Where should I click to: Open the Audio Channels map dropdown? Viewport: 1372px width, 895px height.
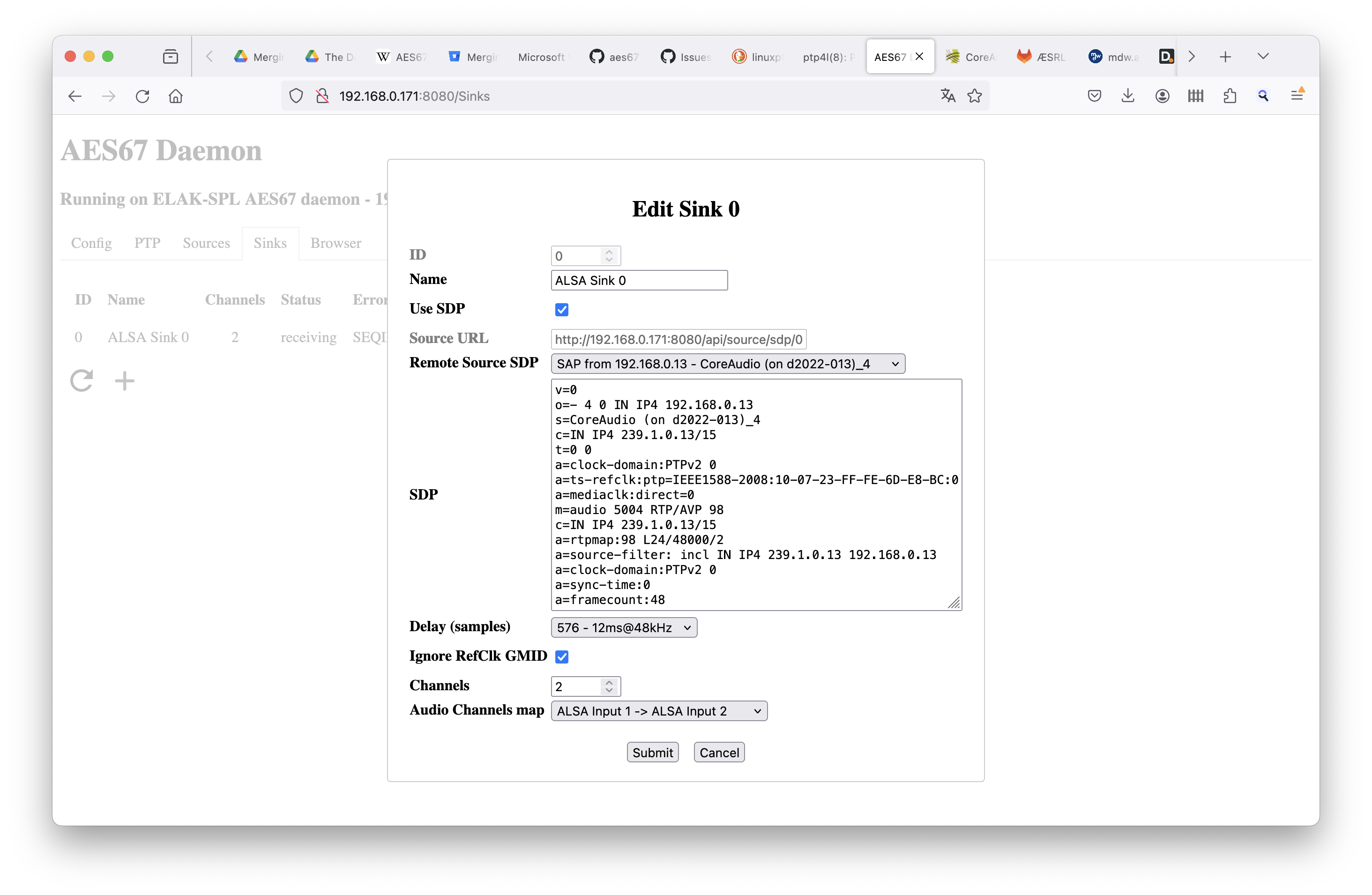point(659,710)
